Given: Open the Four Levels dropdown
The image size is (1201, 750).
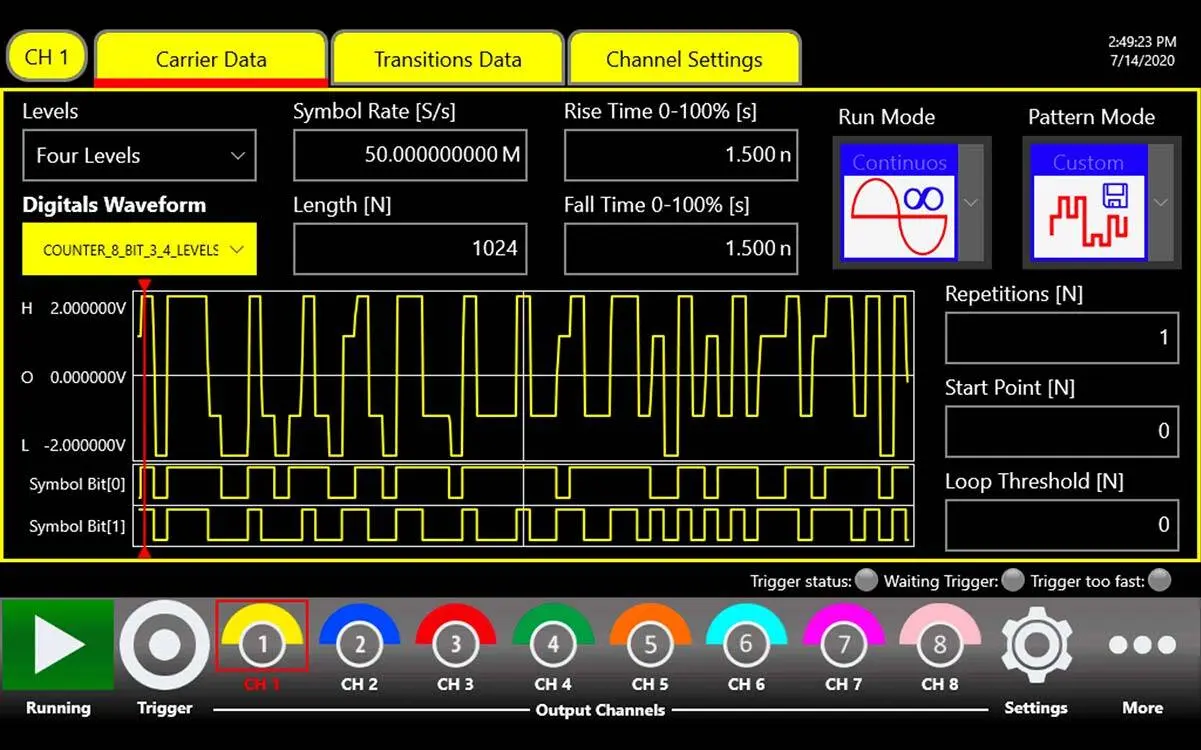Looking at the screenshot, I should [139, 156].
